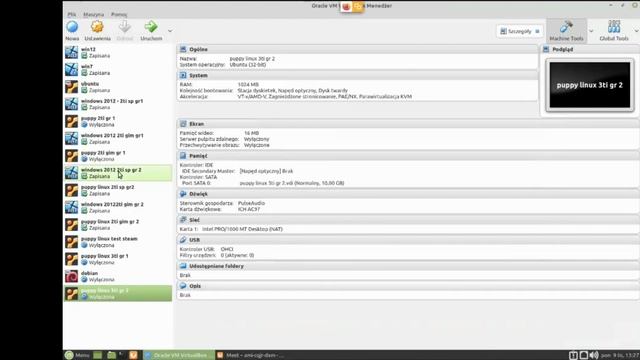Open file manager folder icon in taskbar
This screenshot has height=360, width=640.
click(111, 355)
